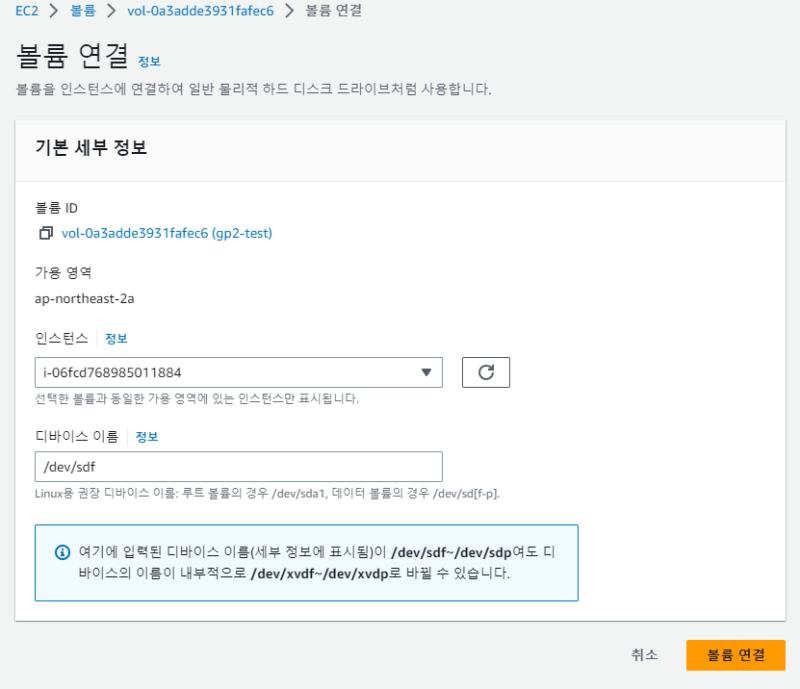Open 정보 link beside the page title
Screen dimensions: 800x689
(149, 61)
